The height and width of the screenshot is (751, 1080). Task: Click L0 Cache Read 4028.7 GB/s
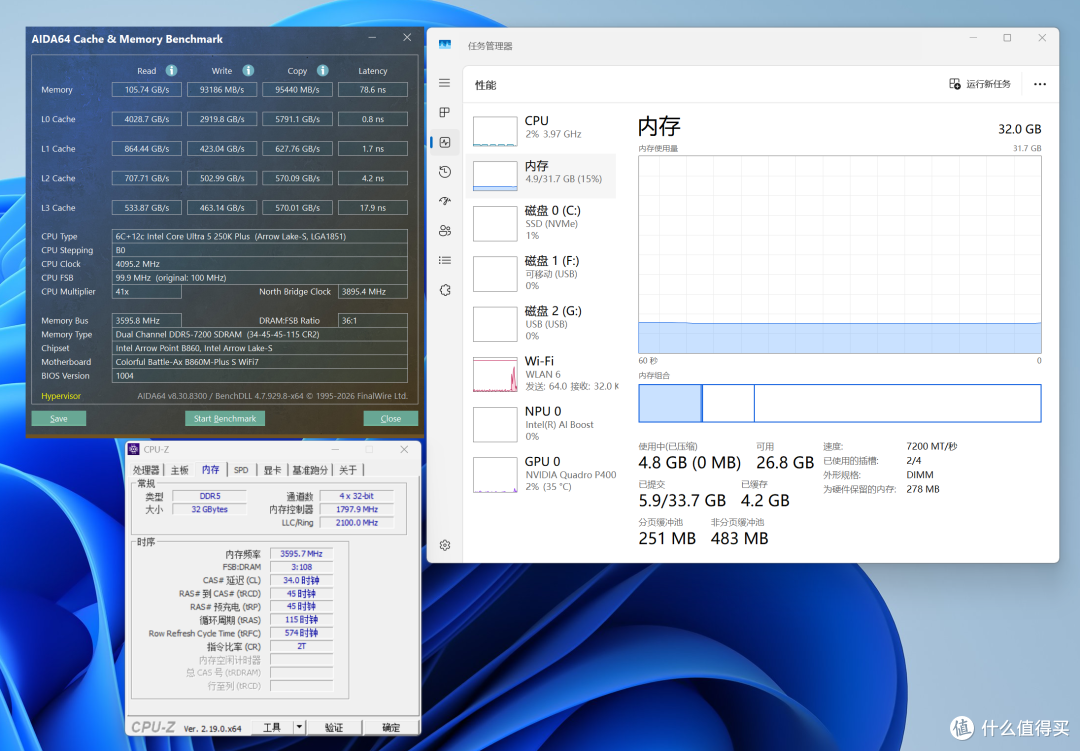tap(147, 119)
